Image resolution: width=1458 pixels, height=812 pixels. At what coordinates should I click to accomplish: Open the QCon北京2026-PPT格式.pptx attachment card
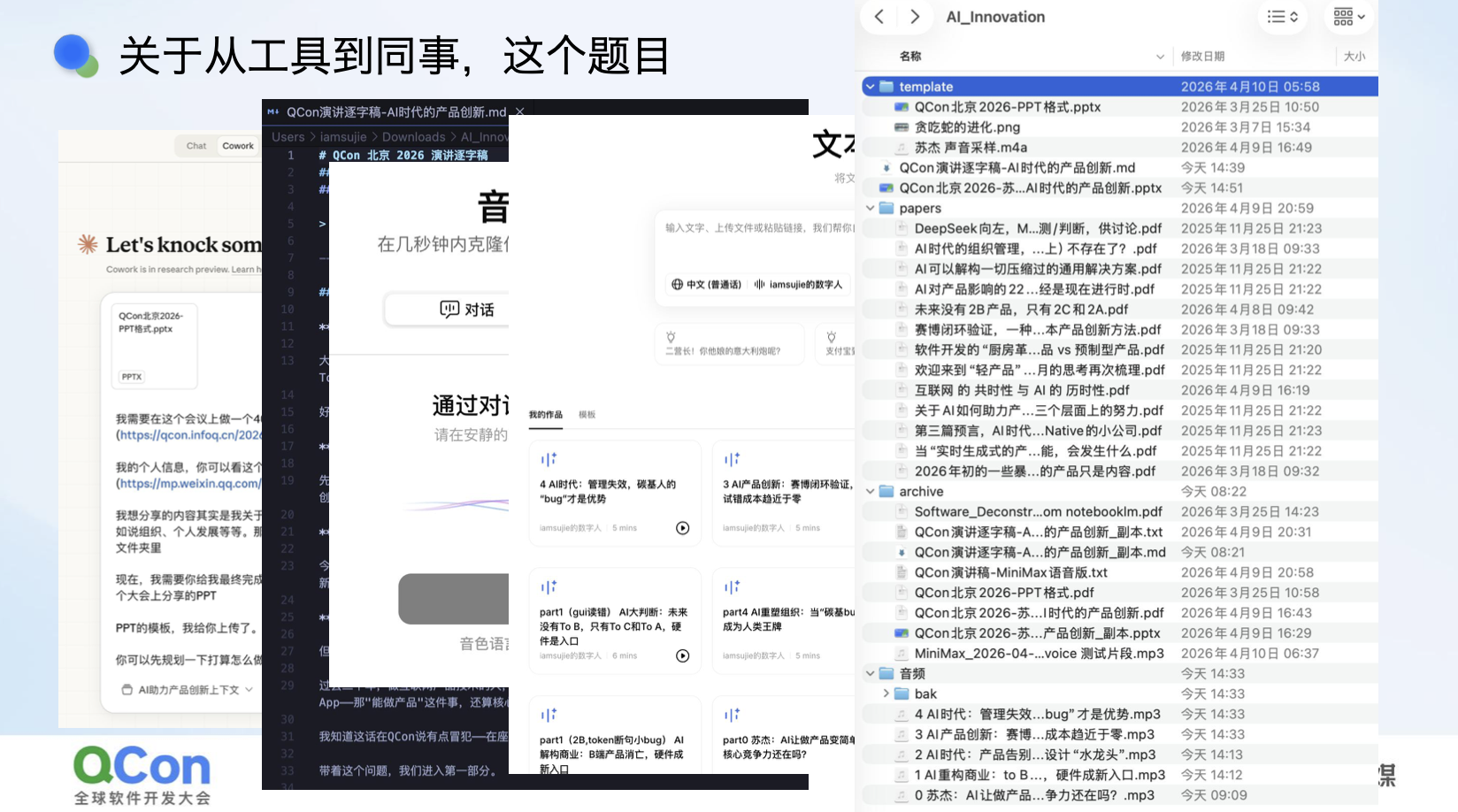[155, 346]
